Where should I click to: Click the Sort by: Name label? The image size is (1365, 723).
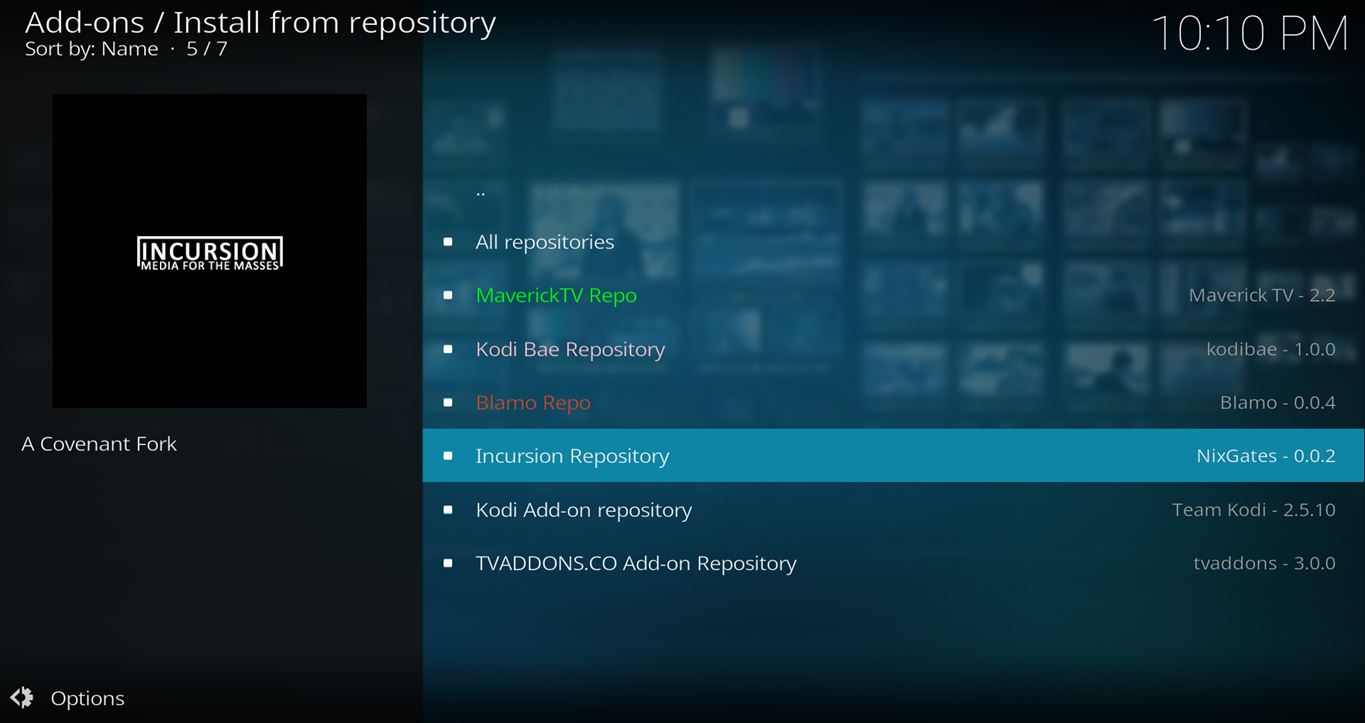(x=91, y=49)
